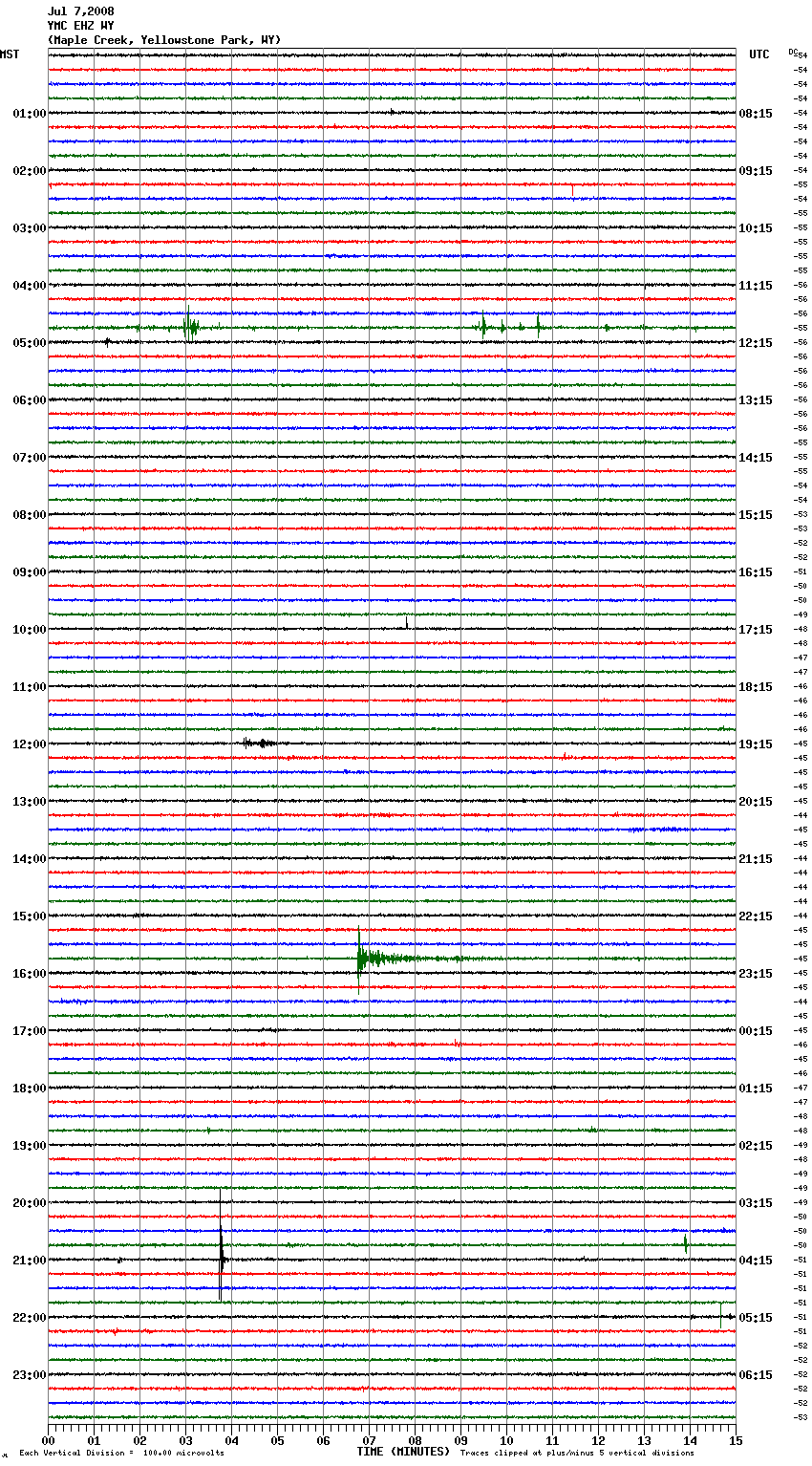Select the '13:15' UTC time label
The image size is (812, 1466).
pyautogui.click(x=756, y=400)
